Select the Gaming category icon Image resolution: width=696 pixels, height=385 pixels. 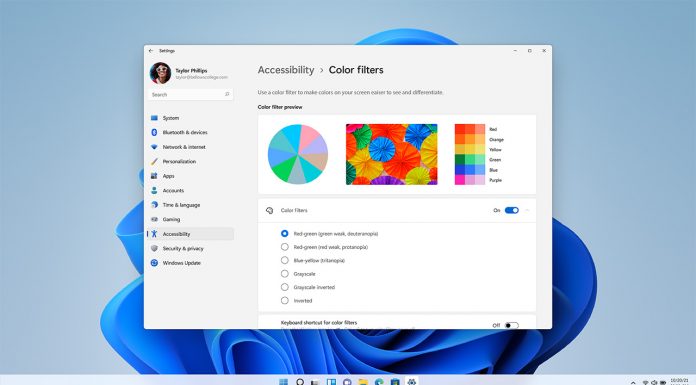[154, 219]
